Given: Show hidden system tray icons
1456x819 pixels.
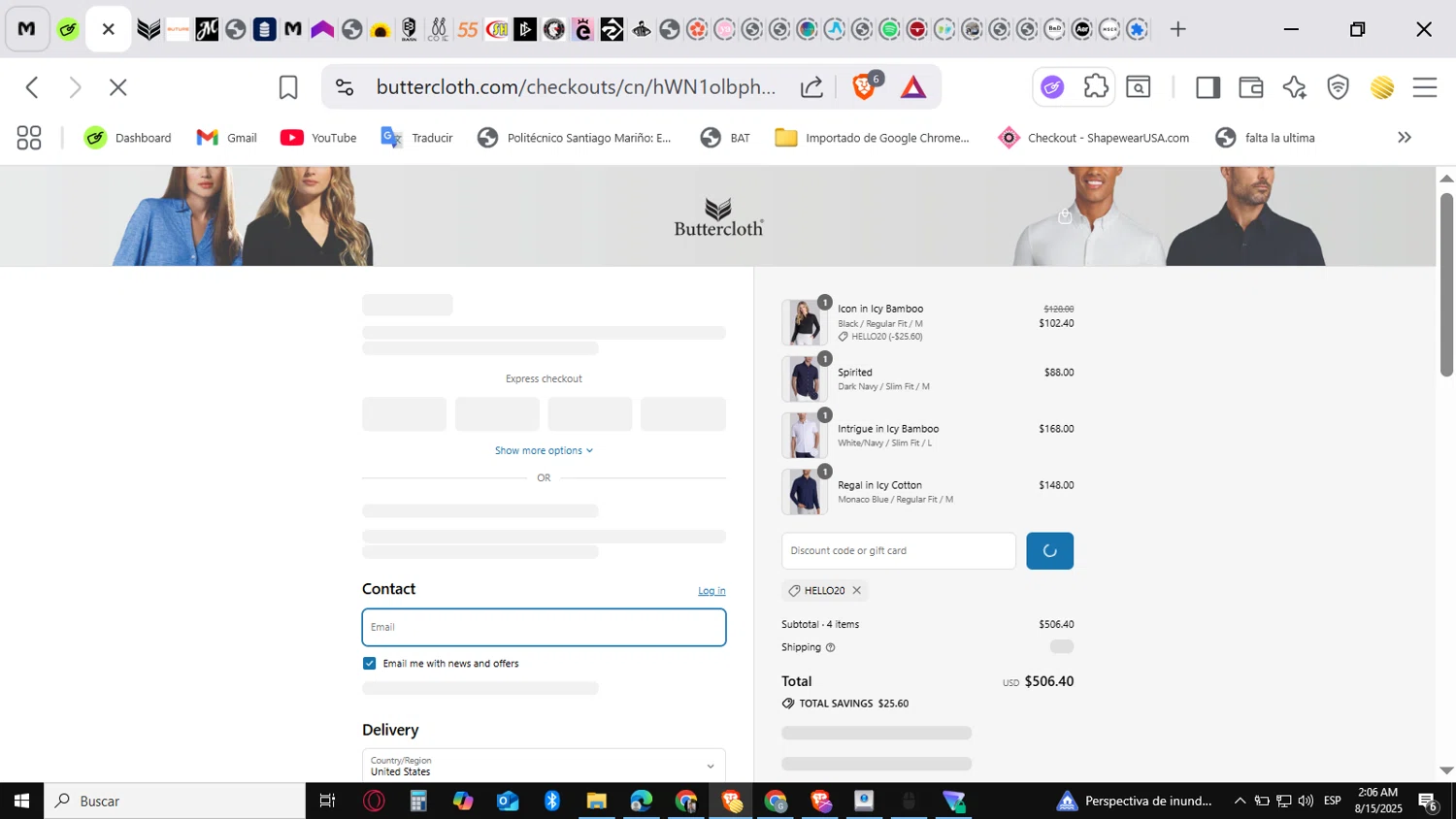Looking at the screenshot, I should [1240, 801].
